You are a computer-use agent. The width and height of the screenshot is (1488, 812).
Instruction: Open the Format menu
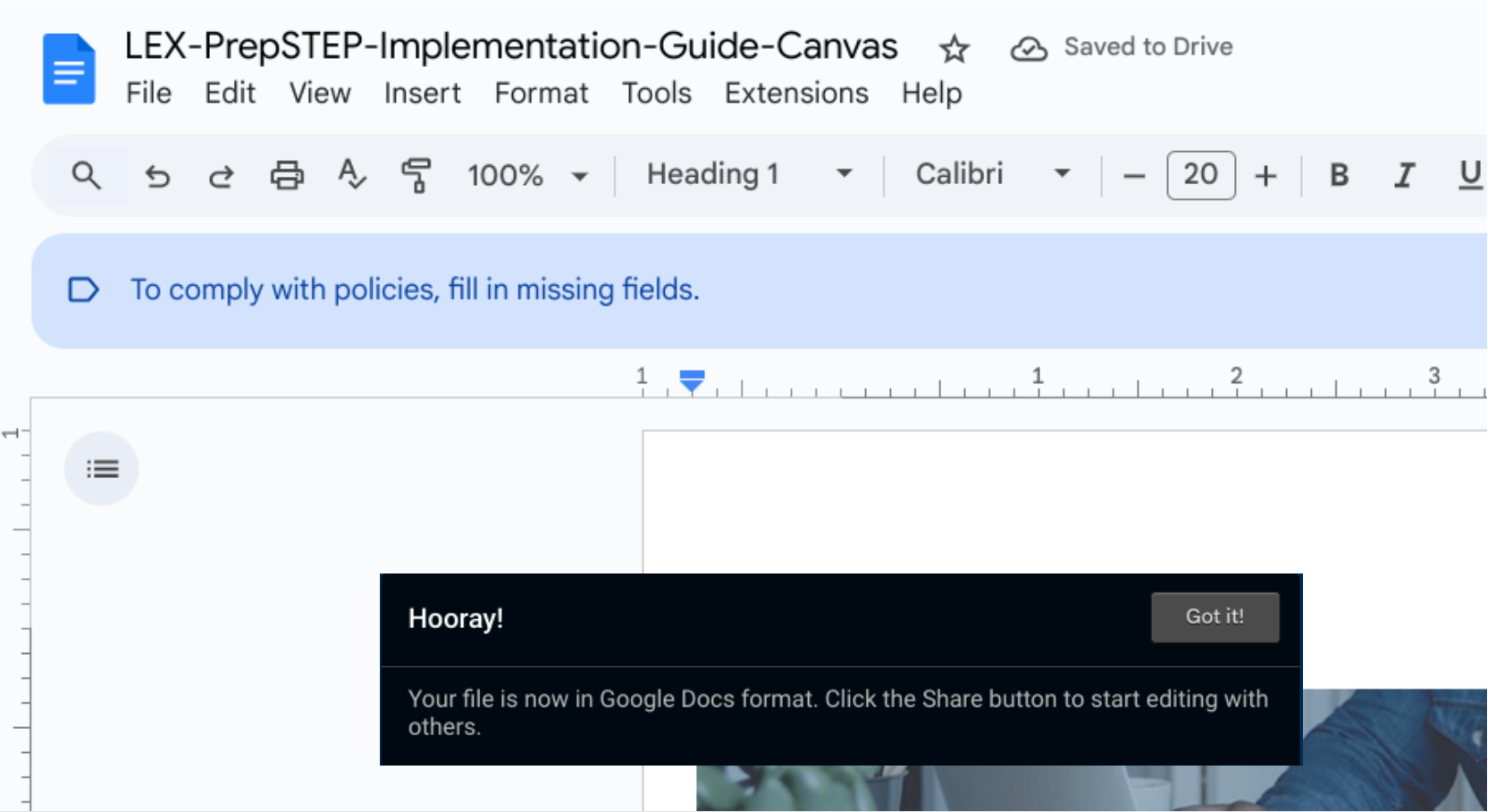[542, 93]
